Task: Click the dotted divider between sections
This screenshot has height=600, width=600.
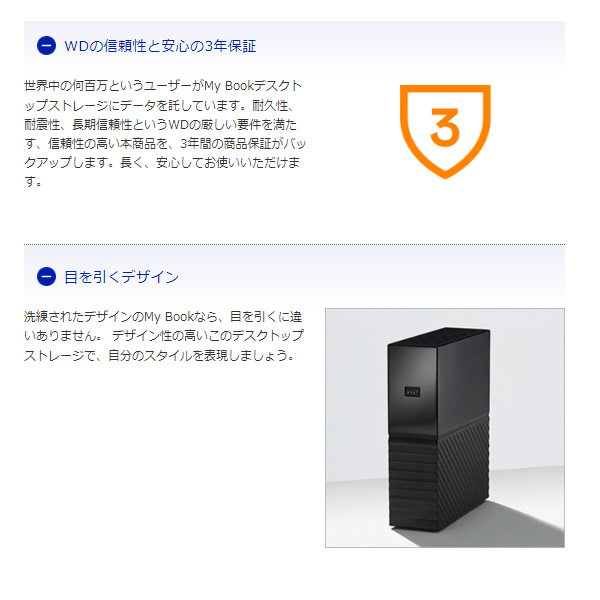Action: [294, 244]
